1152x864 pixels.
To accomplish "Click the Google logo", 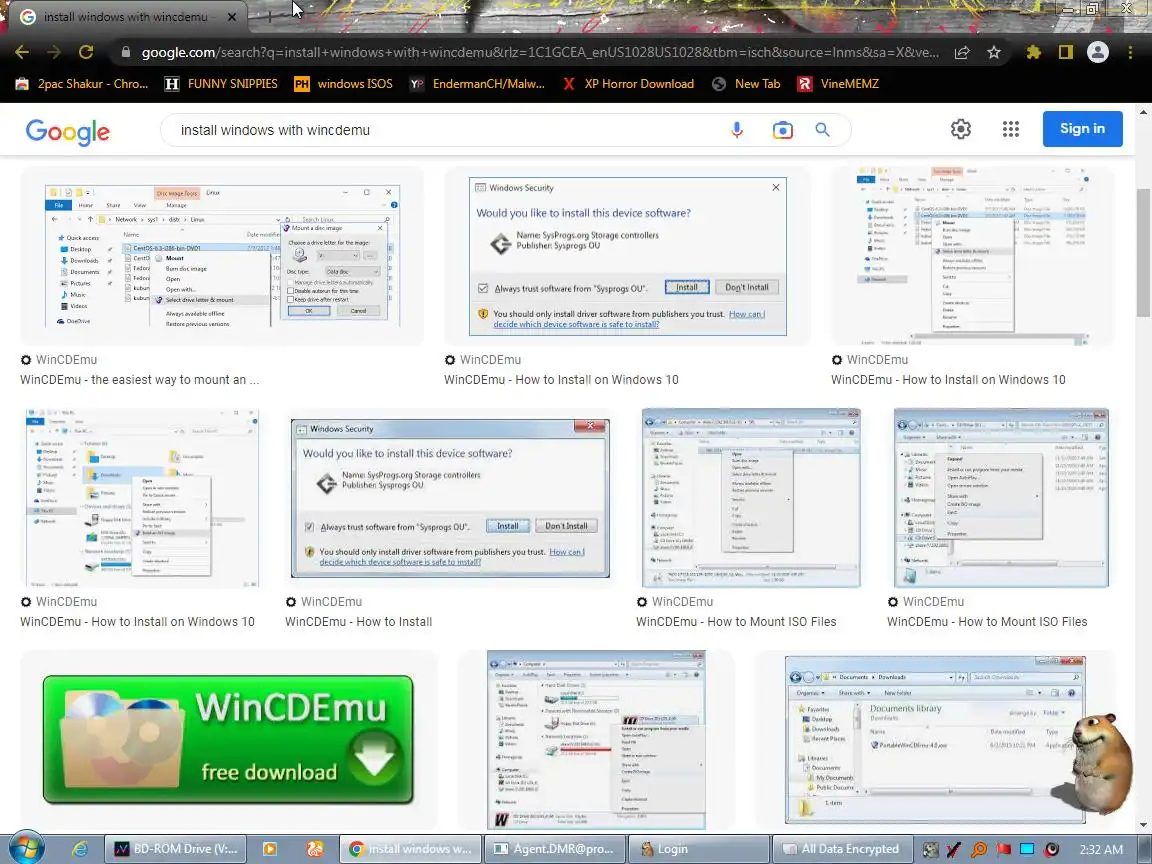I will 68,132.
